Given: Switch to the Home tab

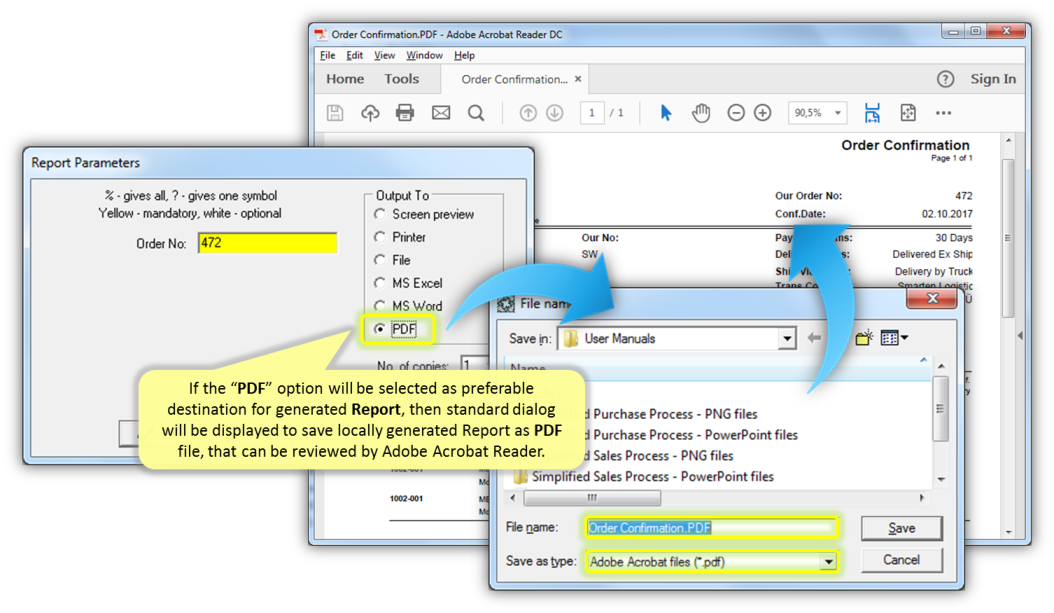Looking at the screenshot, I should tap(345, 79).
